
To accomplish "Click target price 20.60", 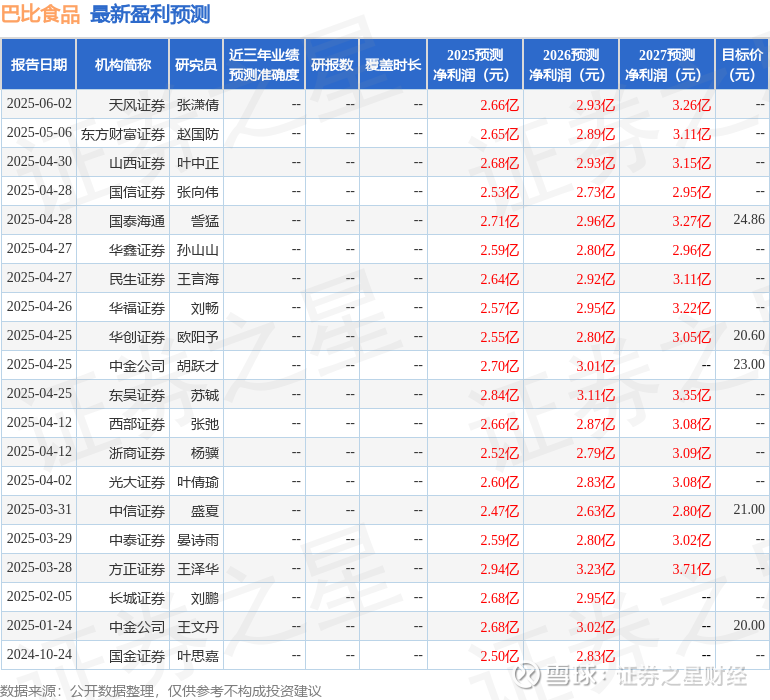I will (x=749, y=335).
